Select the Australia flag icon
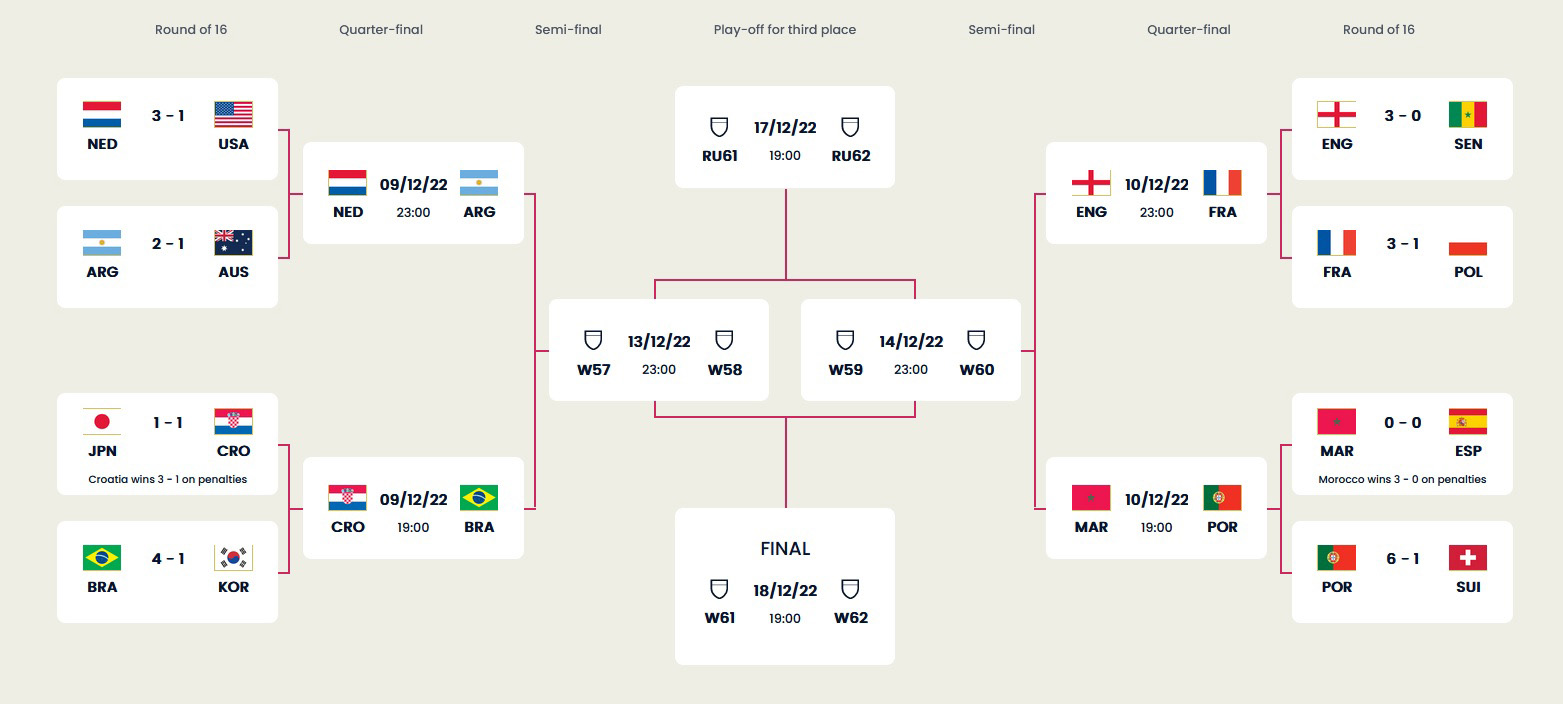 [233, 243]
